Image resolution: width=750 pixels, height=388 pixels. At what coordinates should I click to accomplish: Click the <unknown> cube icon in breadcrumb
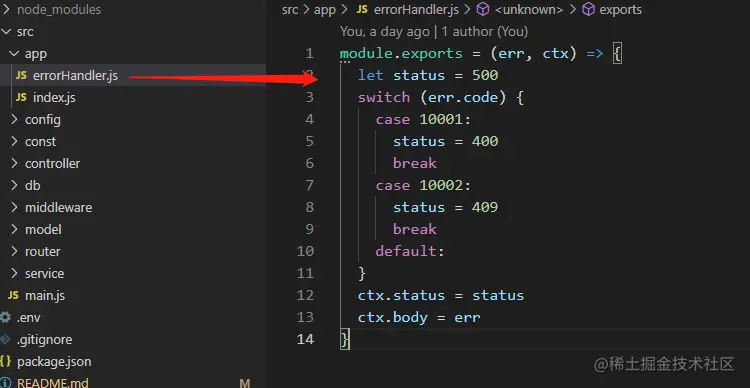(483, 10)
